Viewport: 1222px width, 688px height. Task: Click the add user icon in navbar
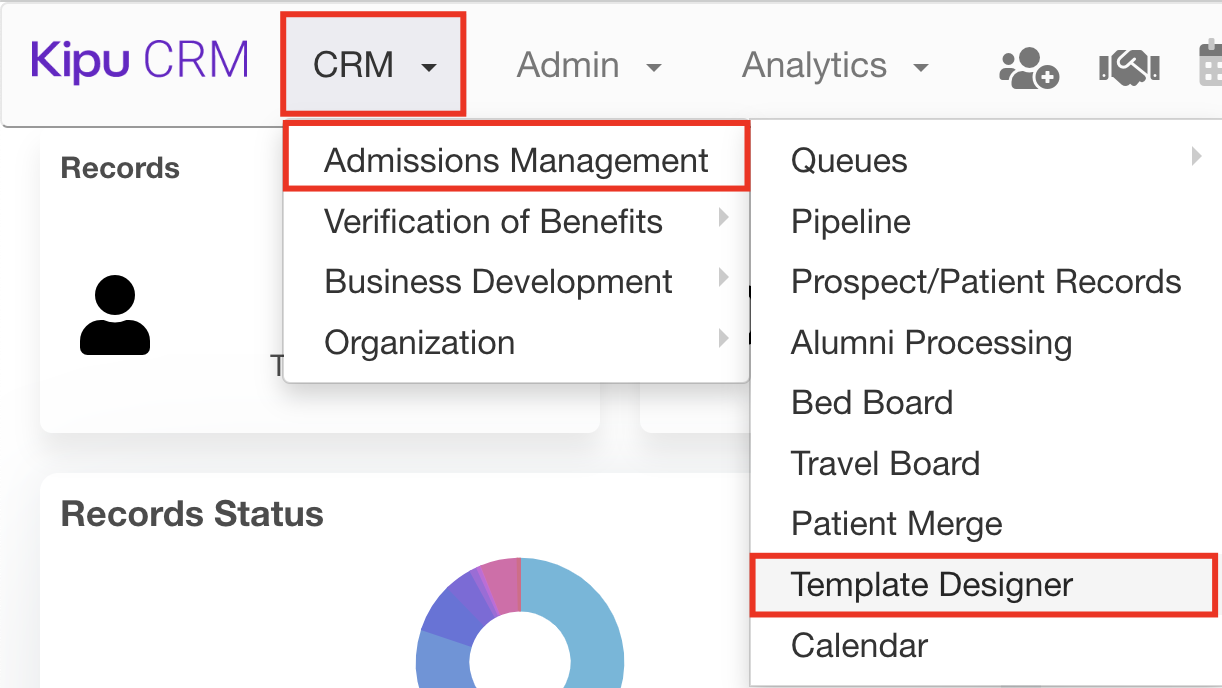1029,67
